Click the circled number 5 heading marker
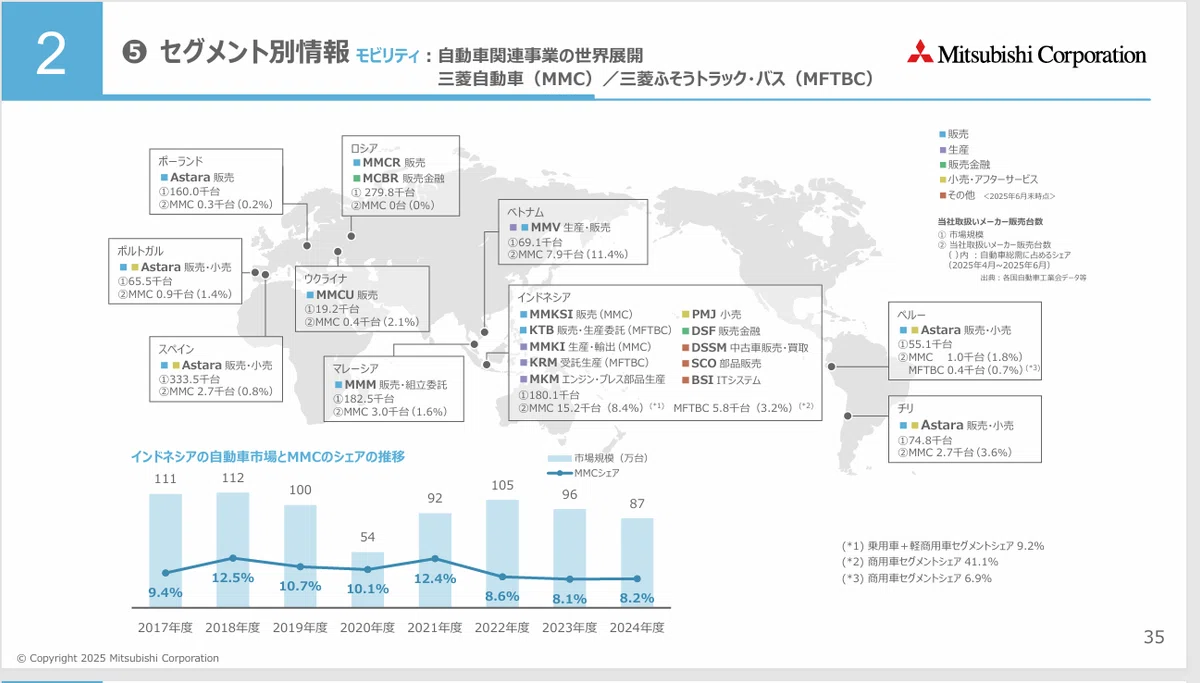Screen dimensions: 1200x683 point(134,53)
